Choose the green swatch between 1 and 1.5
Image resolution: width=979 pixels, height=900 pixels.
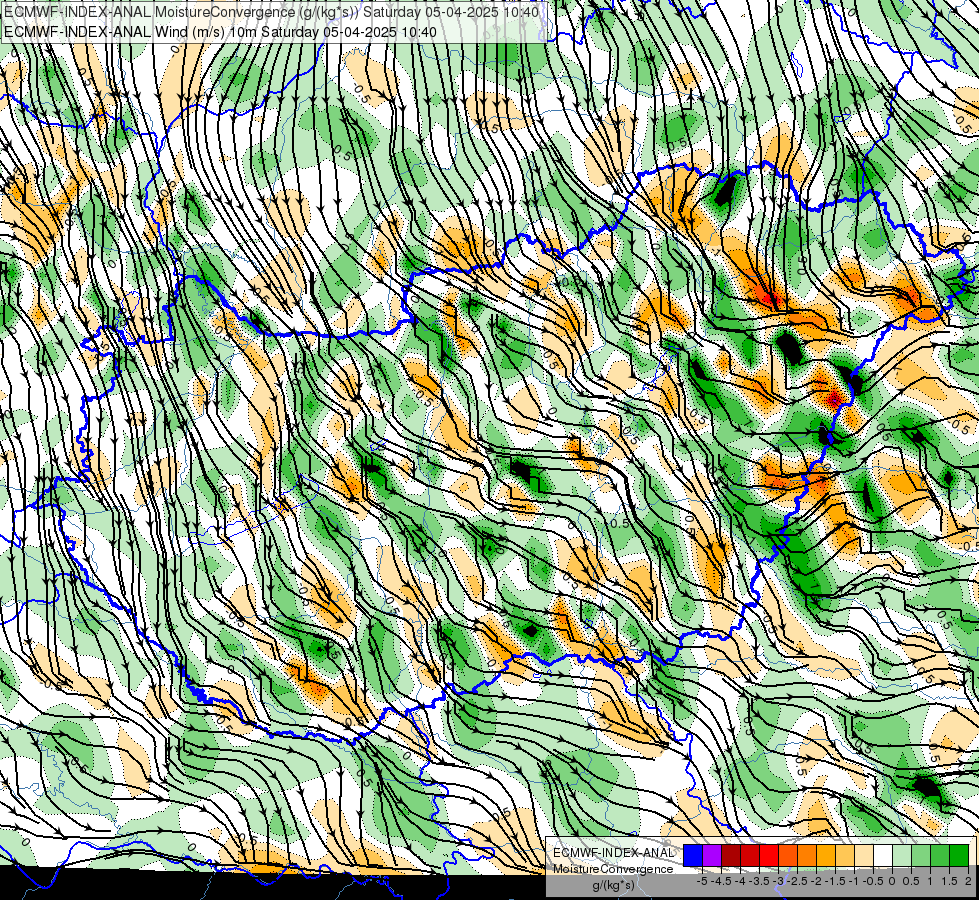[940, 856]
